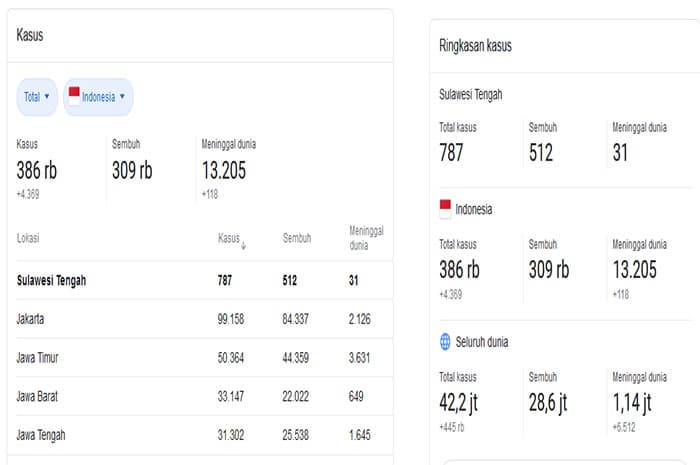The image size is (700, 465).
Task: Click the globe icon next to Seluruh dunia
Action: (445, 342)
